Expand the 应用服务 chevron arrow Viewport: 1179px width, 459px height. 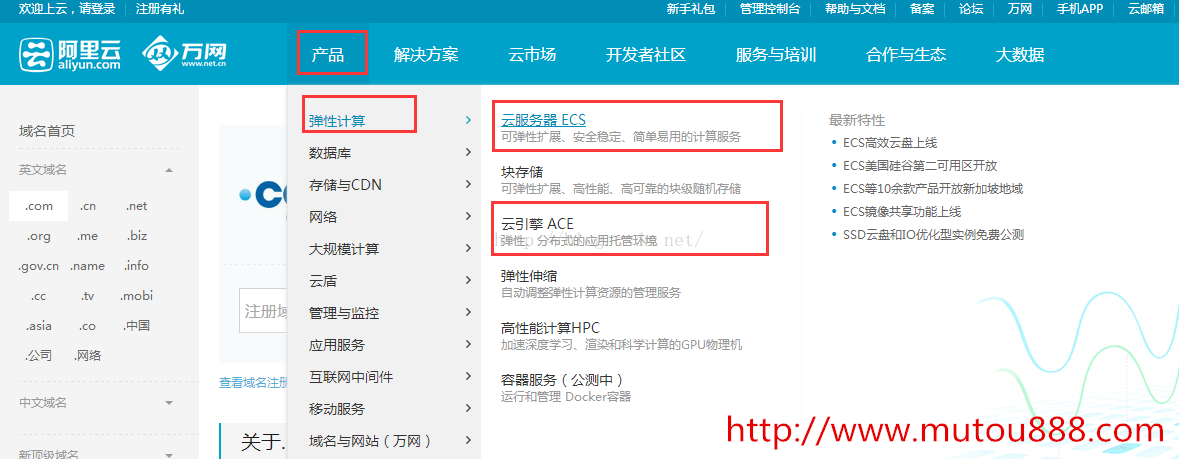click(x=468, y=345)
